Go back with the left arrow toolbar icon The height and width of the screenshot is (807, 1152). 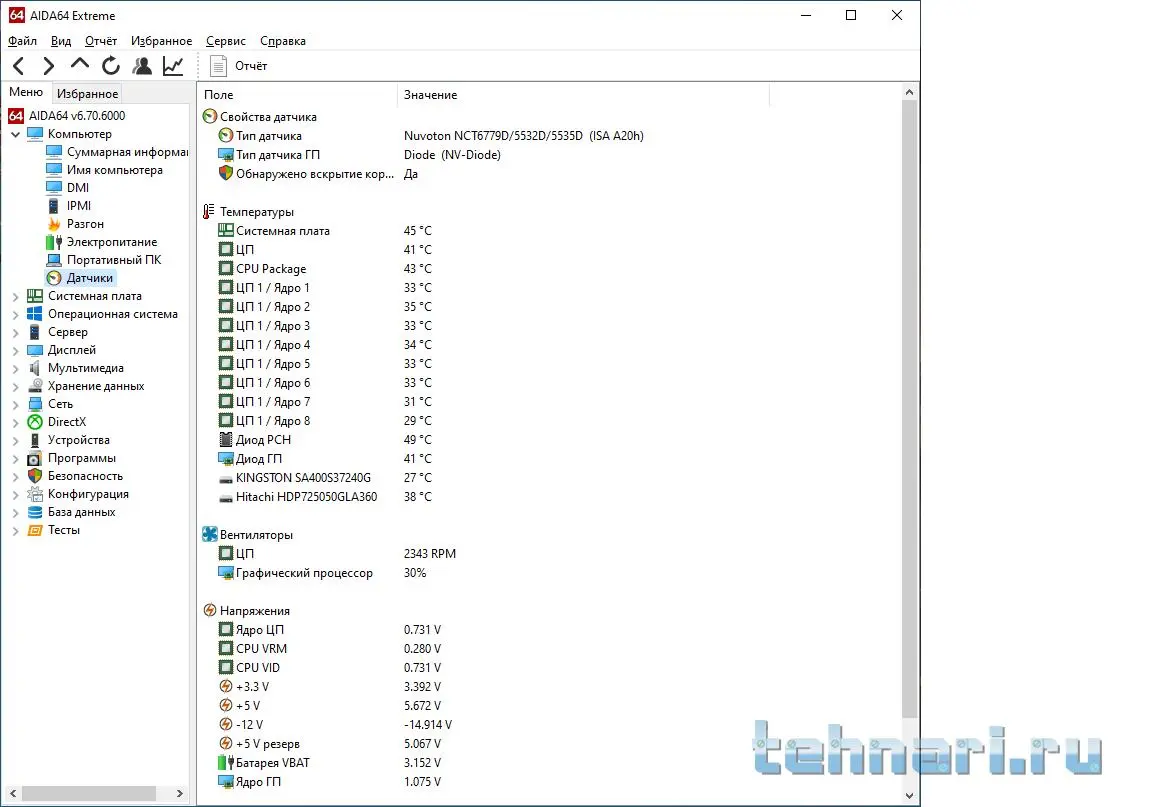[x=19, y=66]
